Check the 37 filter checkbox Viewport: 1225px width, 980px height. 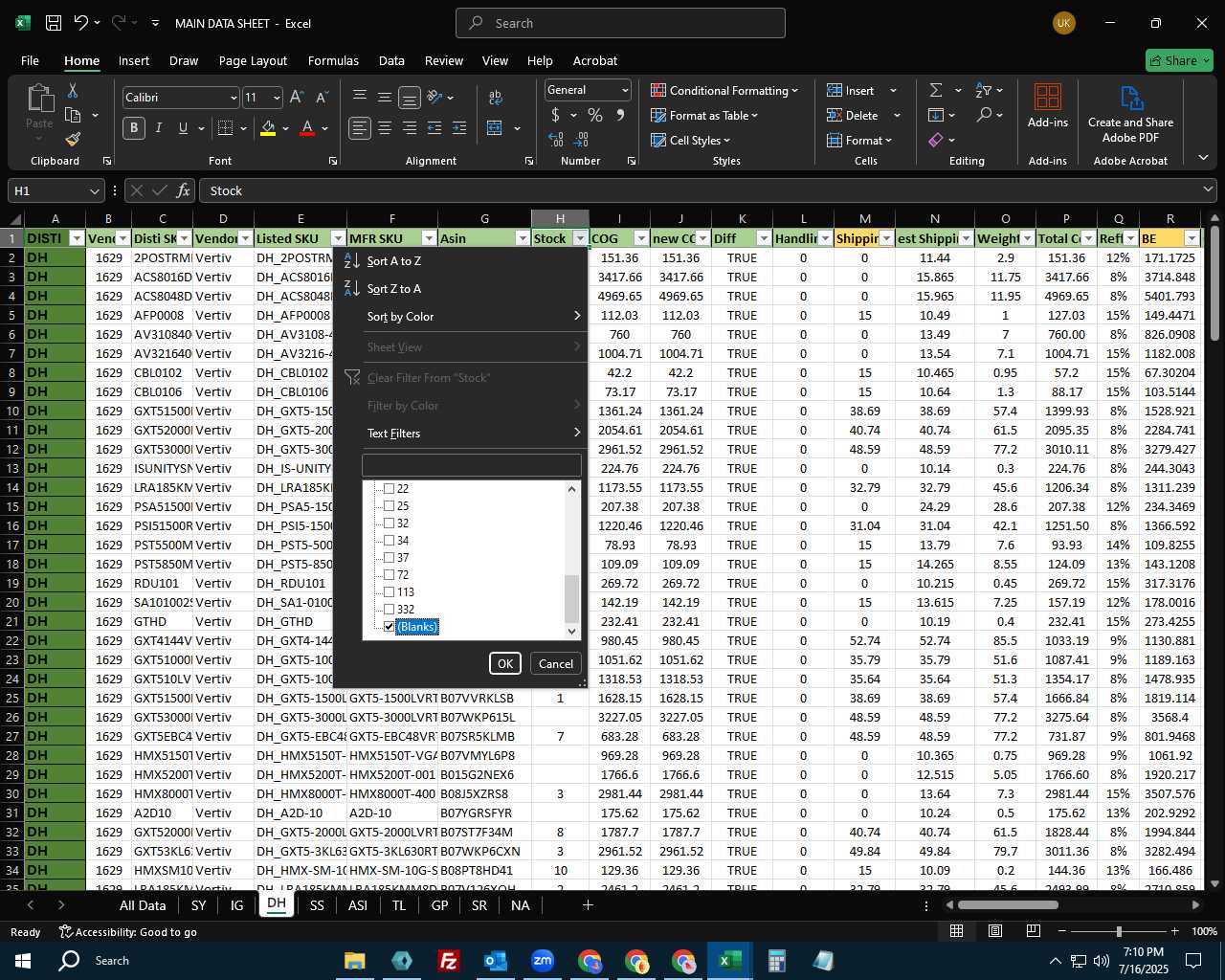pos(389,557)
